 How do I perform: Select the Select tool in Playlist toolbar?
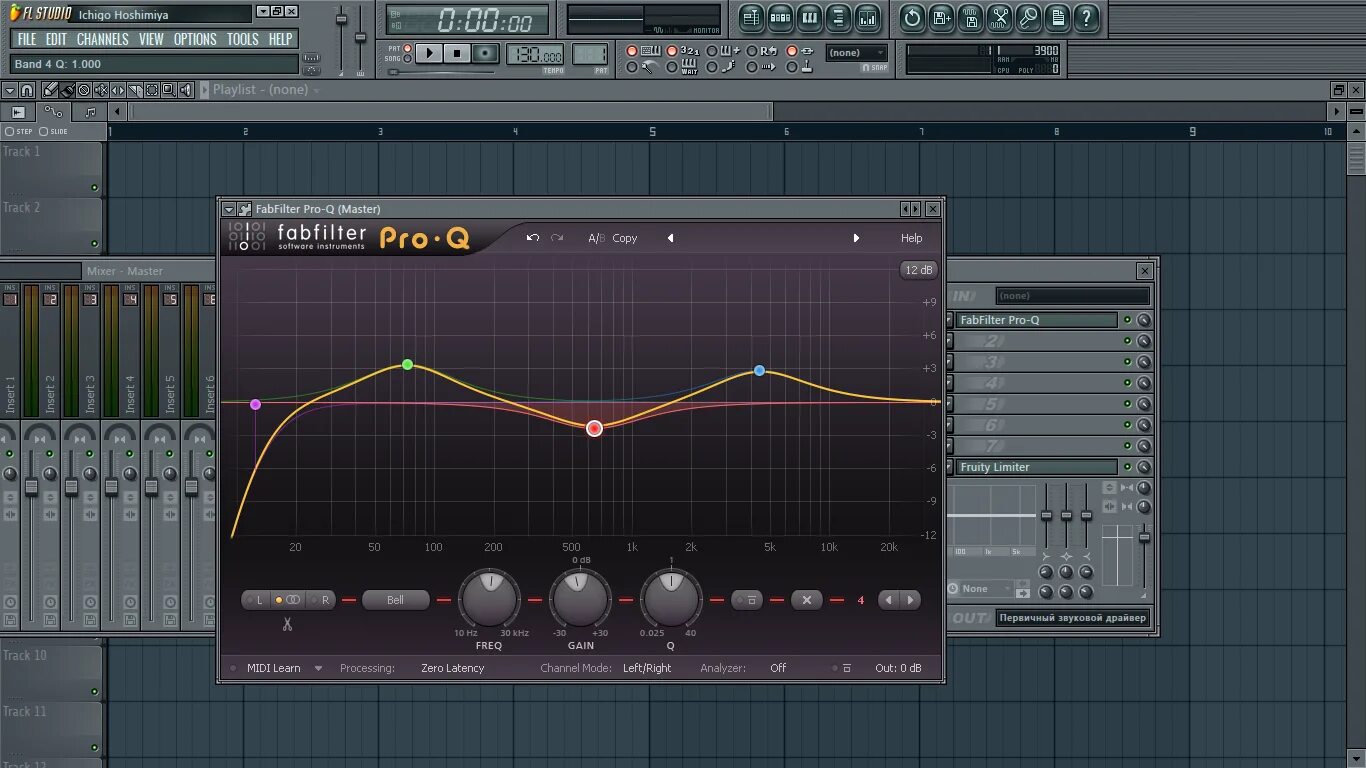[152, 90]
